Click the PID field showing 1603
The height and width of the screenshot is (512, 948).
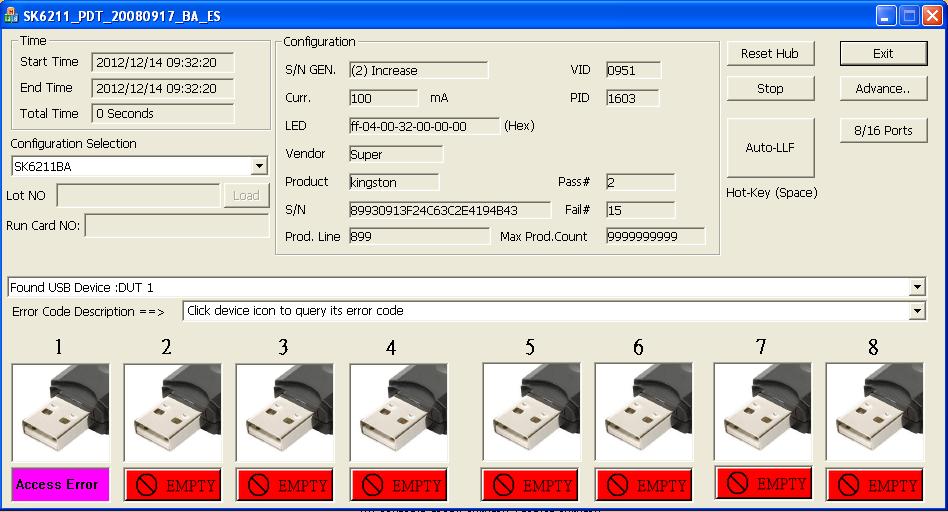tap(632, 98)
